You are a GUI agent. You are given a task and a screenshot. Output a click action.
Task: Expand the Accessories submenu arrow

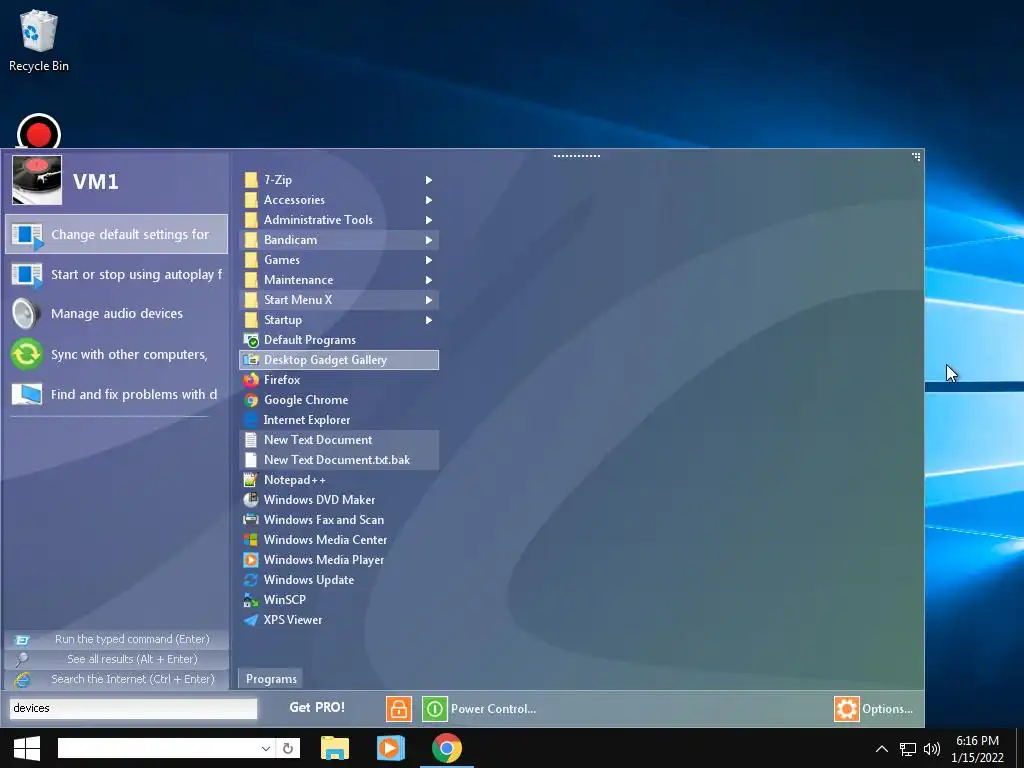click(x=428, y=200)
